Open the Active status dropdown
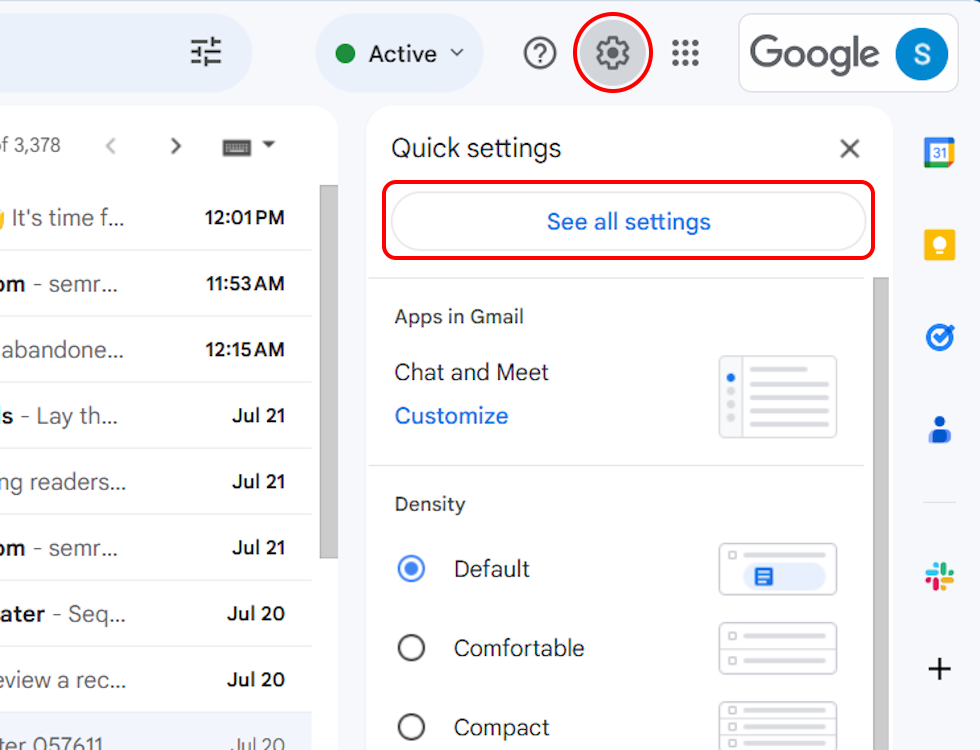Image resolution: width=980 pixels, height=750 pixels. click(x=399, y=53)
